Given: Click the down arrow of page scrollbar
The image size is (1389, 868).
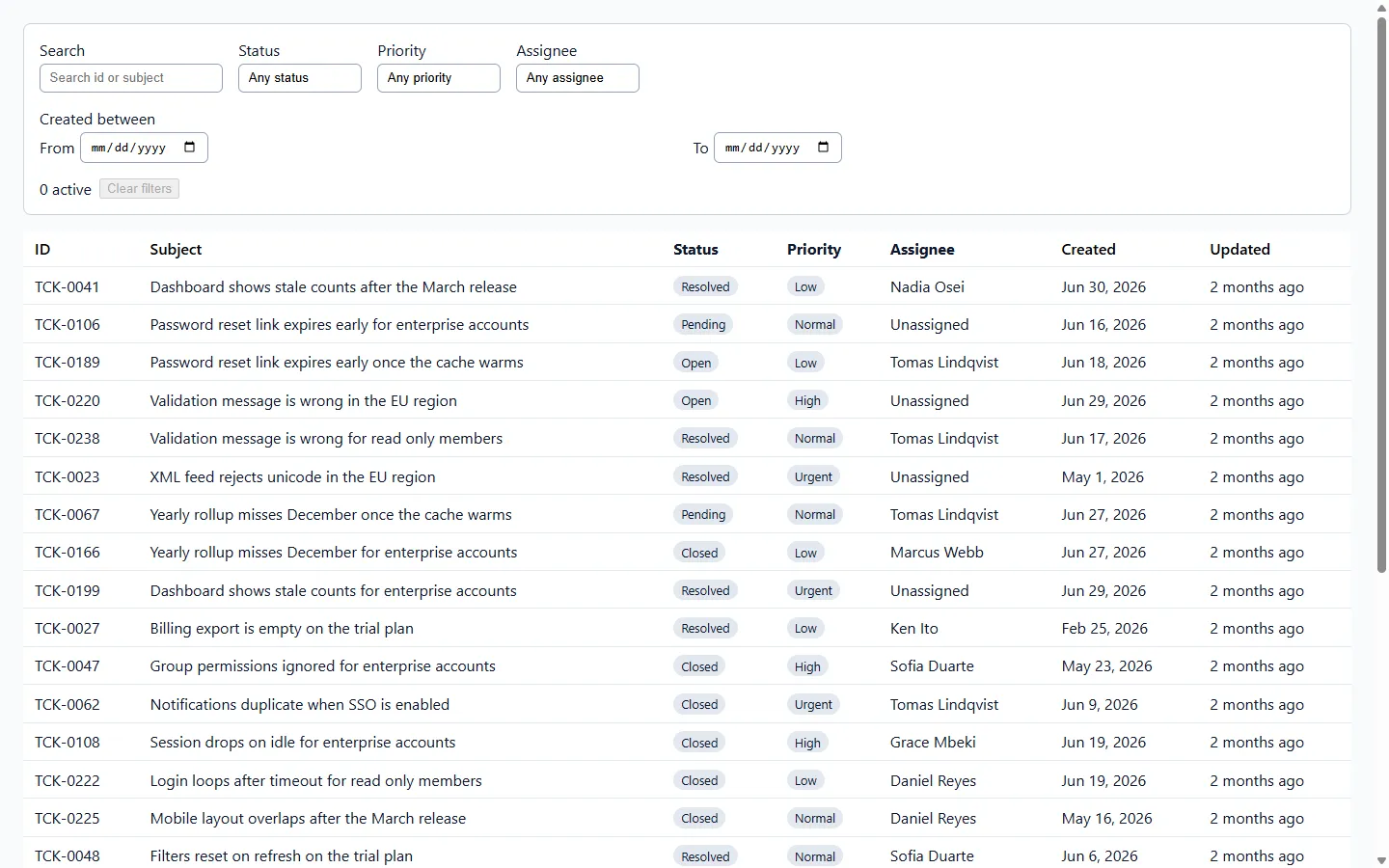Looking at the screenshot, I should tap(1381, 860).
